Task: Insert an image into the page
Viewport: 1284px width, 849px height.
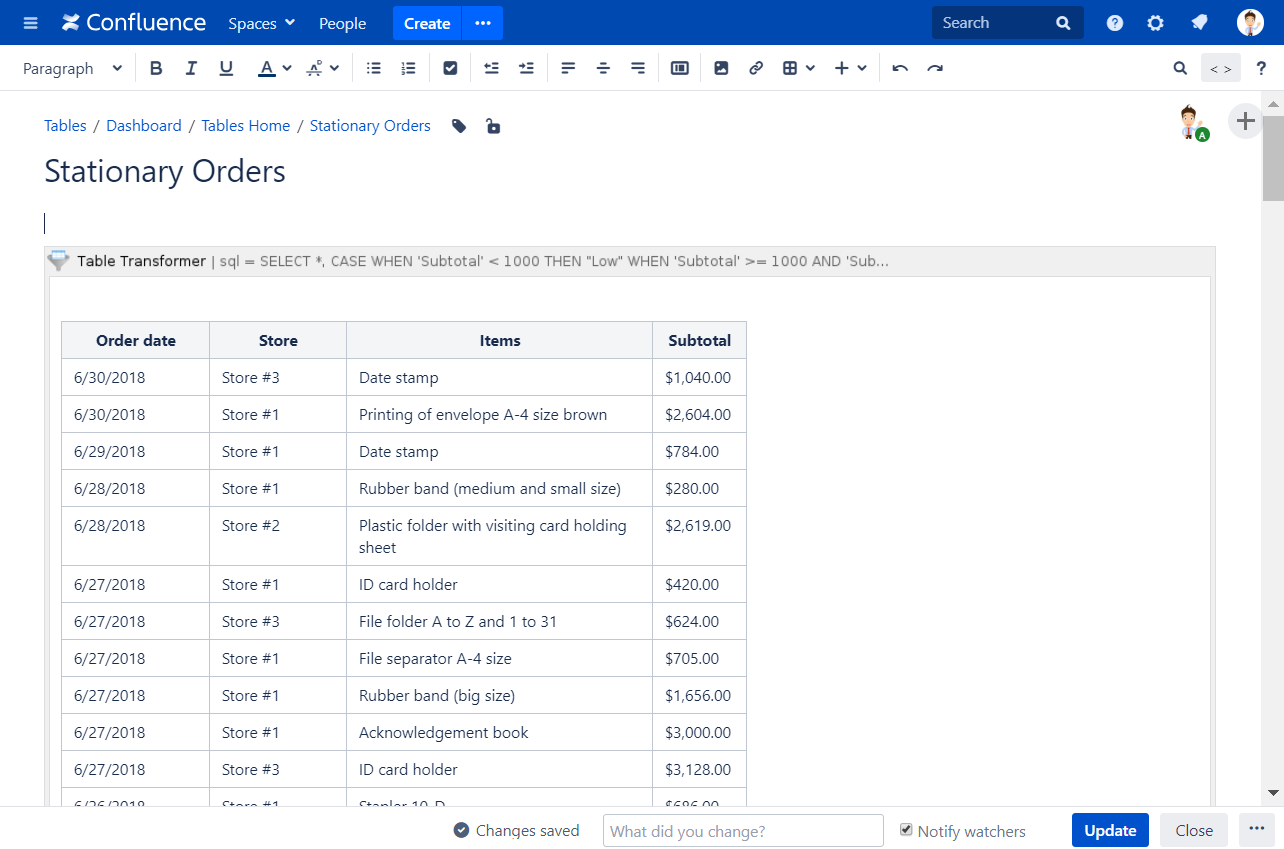Action: (x=721, y=67)
